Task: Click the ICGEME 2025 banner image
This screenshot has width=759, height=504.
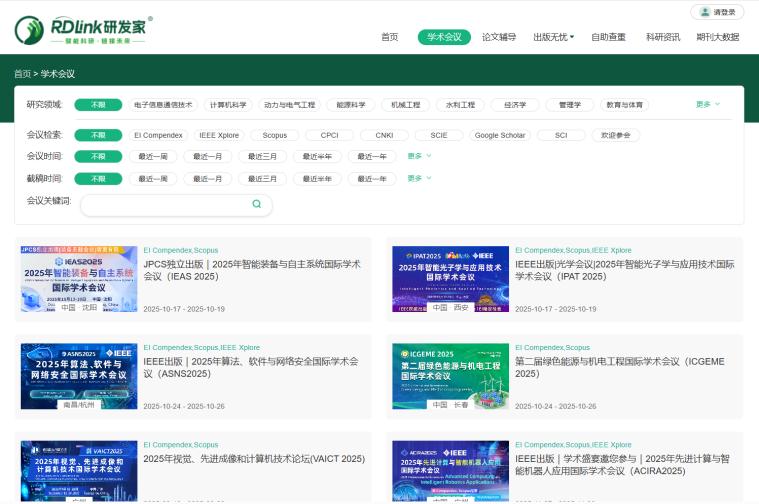Action: point(450,377)
